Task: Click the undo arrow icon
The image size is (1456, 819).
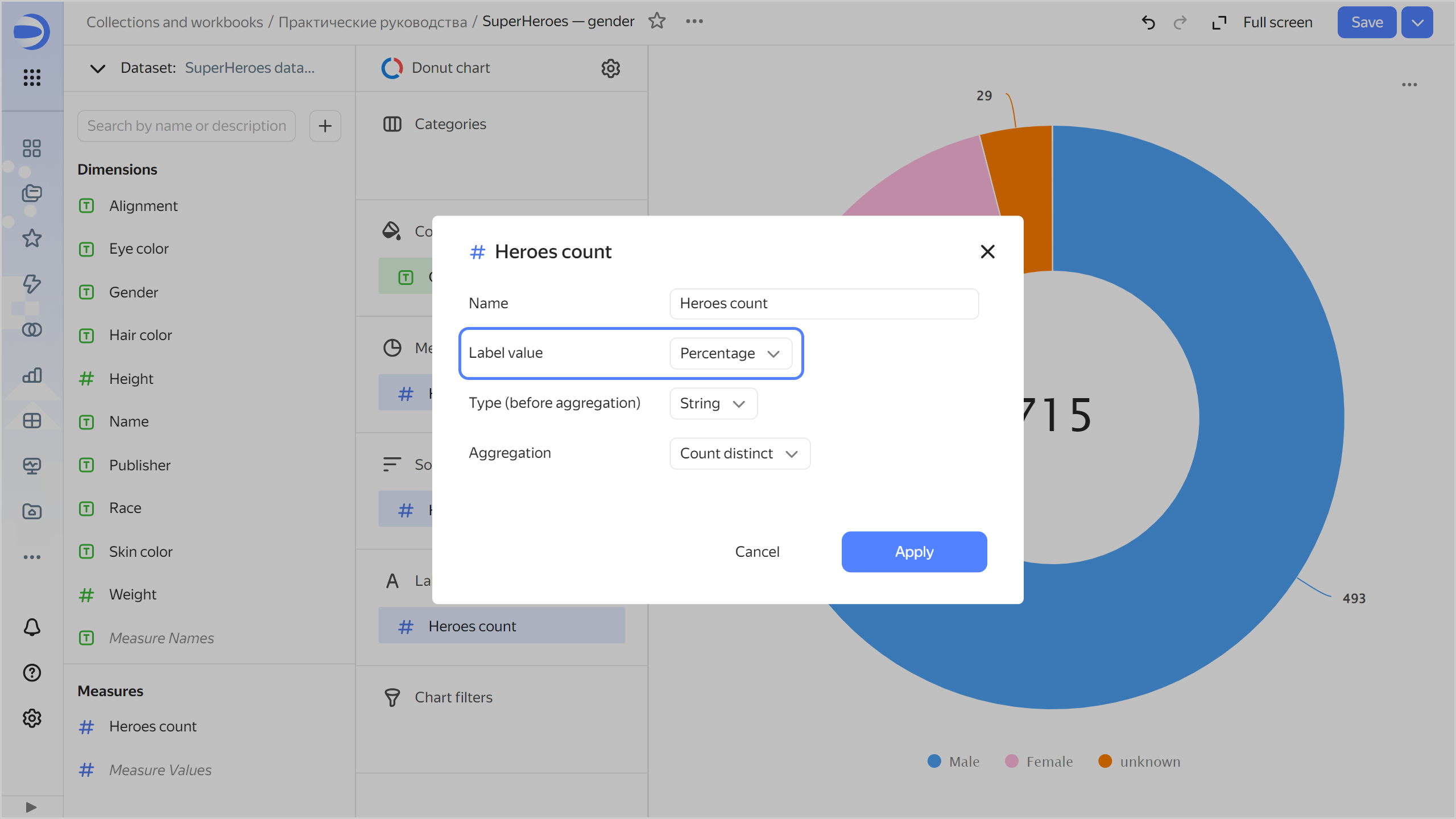Action: pos(1148,23)
